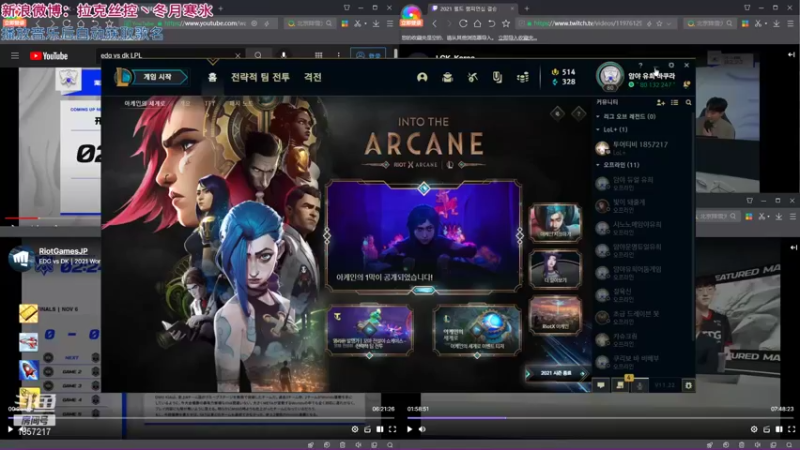Play the left video
This screenshot has width=800, height=450.
coord(10,429)
